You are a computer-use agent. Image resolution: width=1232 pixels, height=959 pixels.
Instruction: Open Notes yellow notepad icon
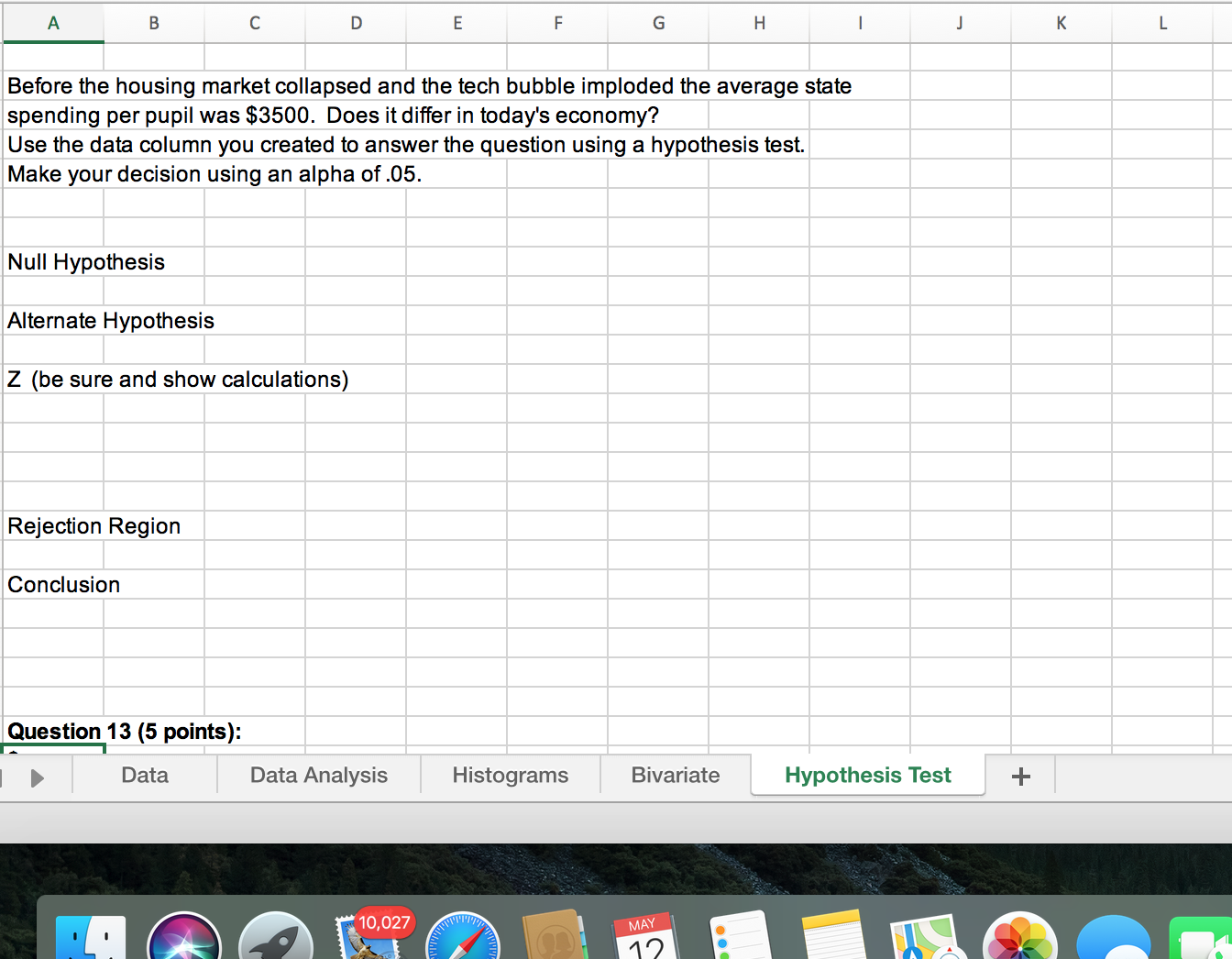pyautogui.click(x=833, y=935)
